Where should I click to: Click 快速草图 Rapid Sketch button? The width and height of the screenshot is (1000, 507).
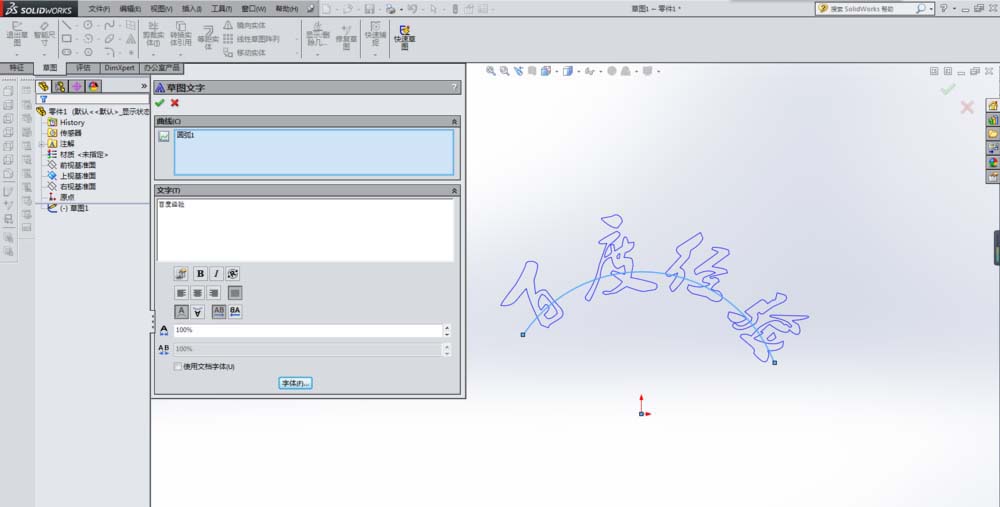[x=405, y=37]
